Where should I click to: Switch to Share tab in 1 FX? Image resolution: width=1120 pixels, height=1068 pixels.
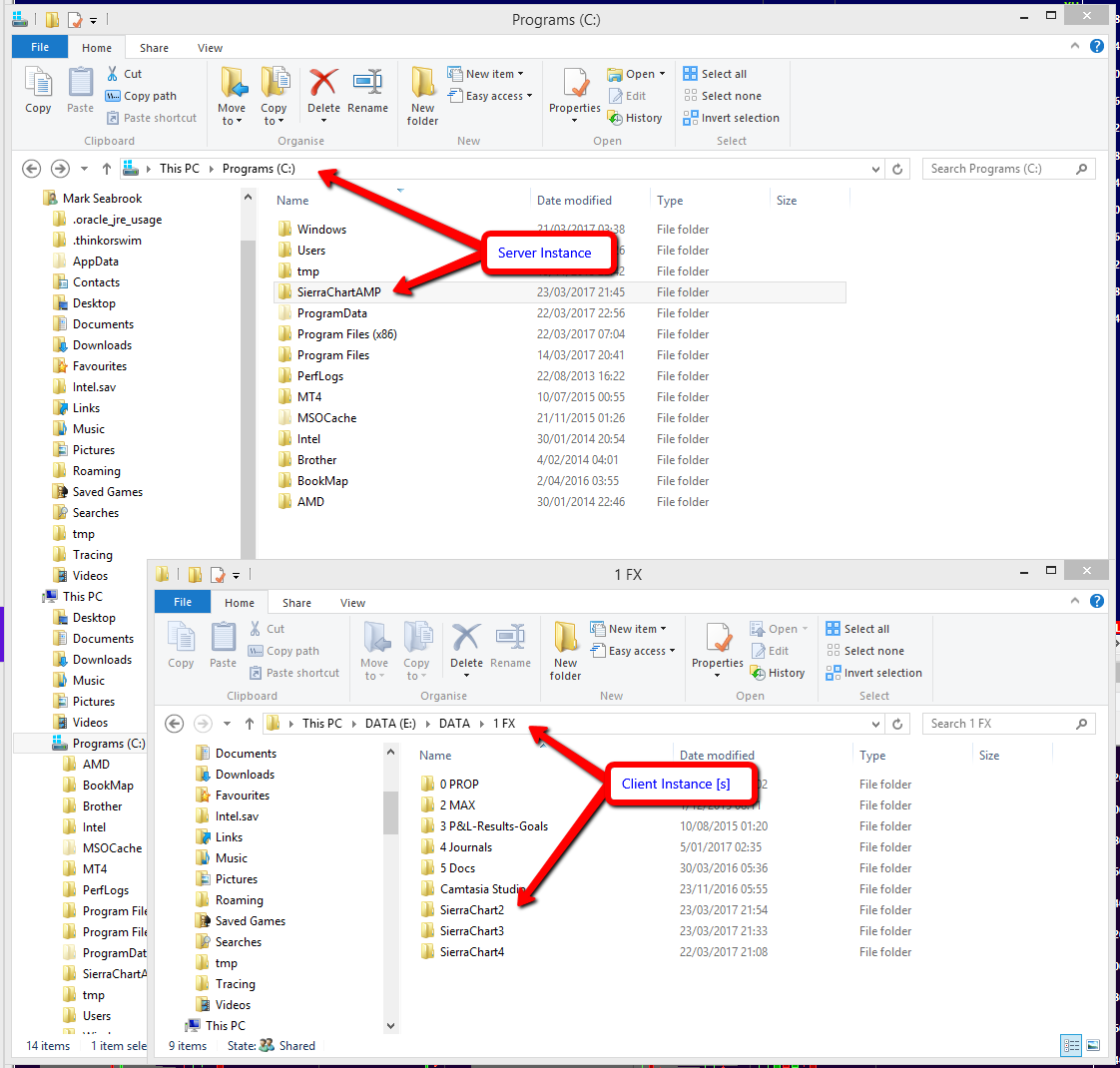coord(296,603)
